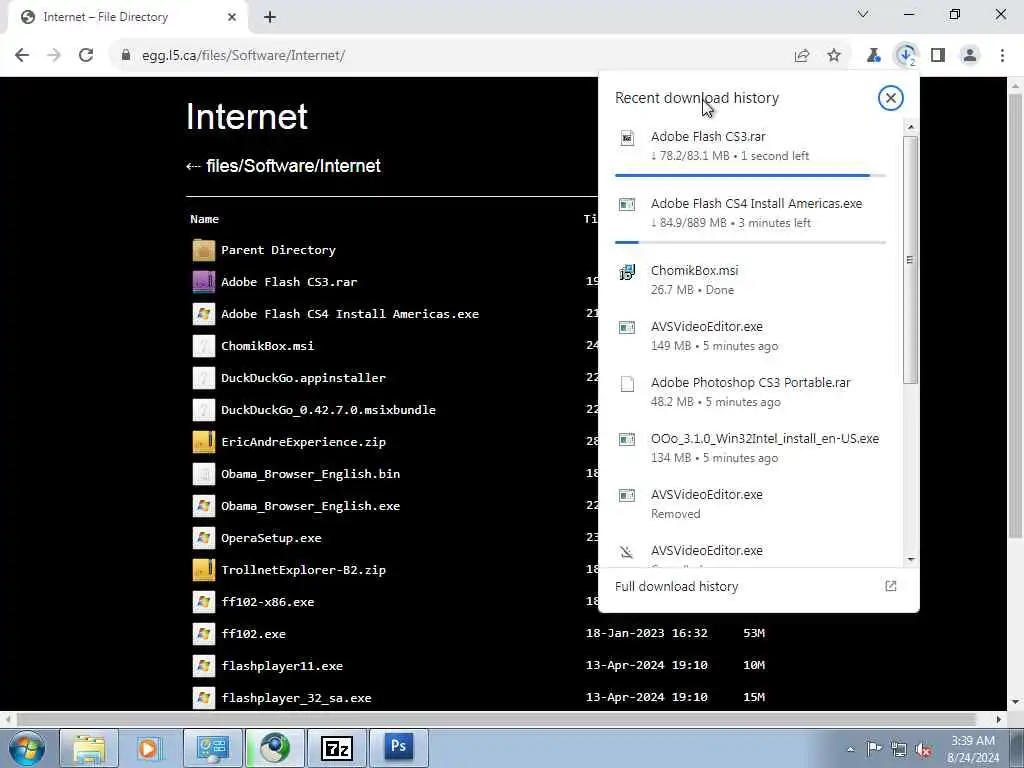Open 7-Zip from the taskbar
The height and width of the screenshot is (768, 1024).
pos(337,748)
